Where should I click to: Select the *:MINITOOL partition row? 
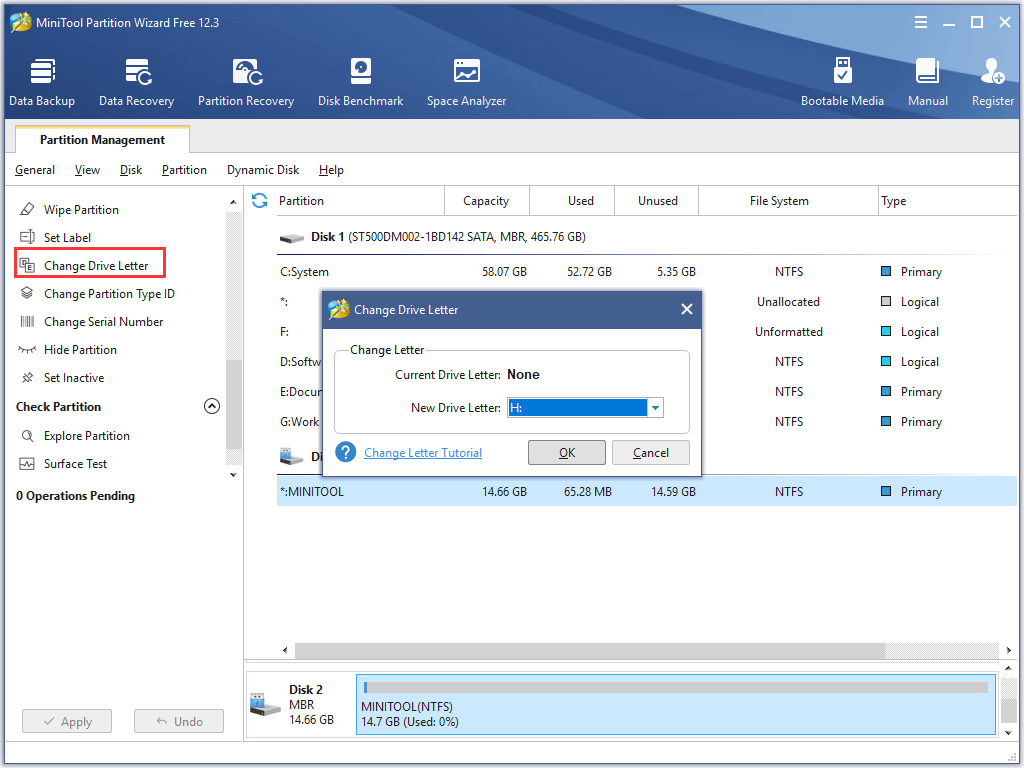(647, 491)
